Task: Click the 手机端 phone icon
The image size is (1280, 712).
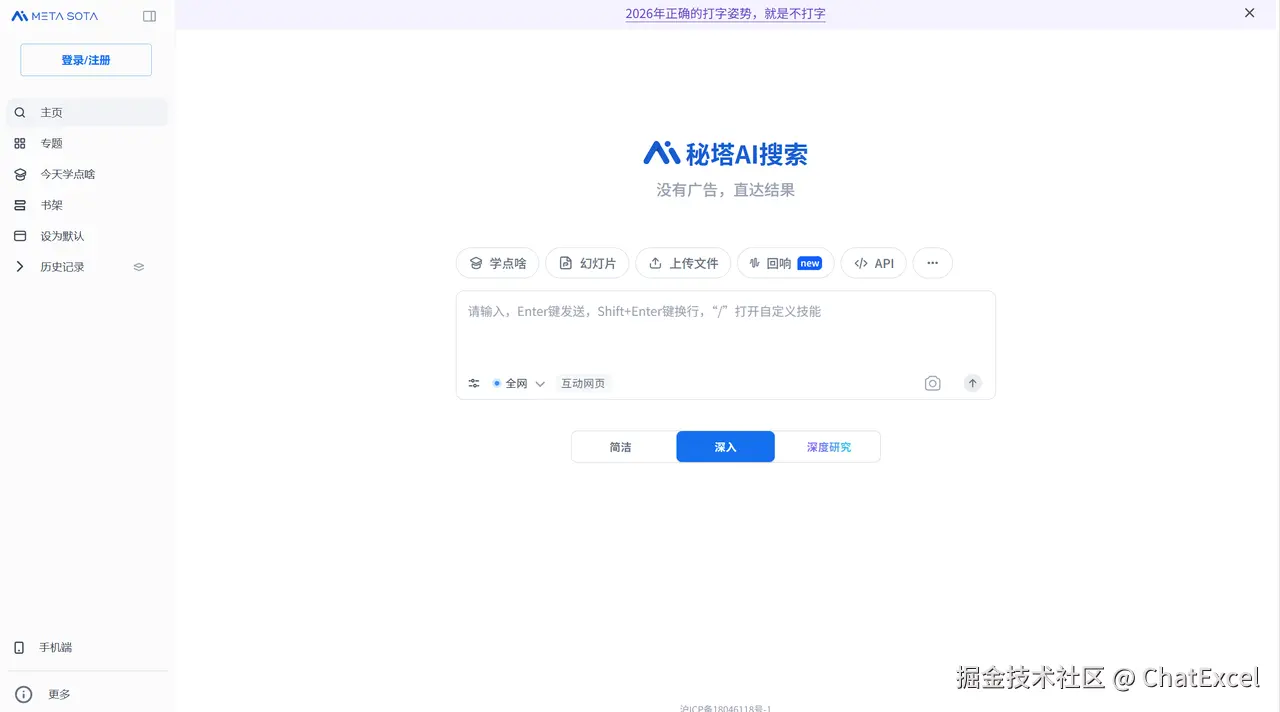Action: (19, 648)
